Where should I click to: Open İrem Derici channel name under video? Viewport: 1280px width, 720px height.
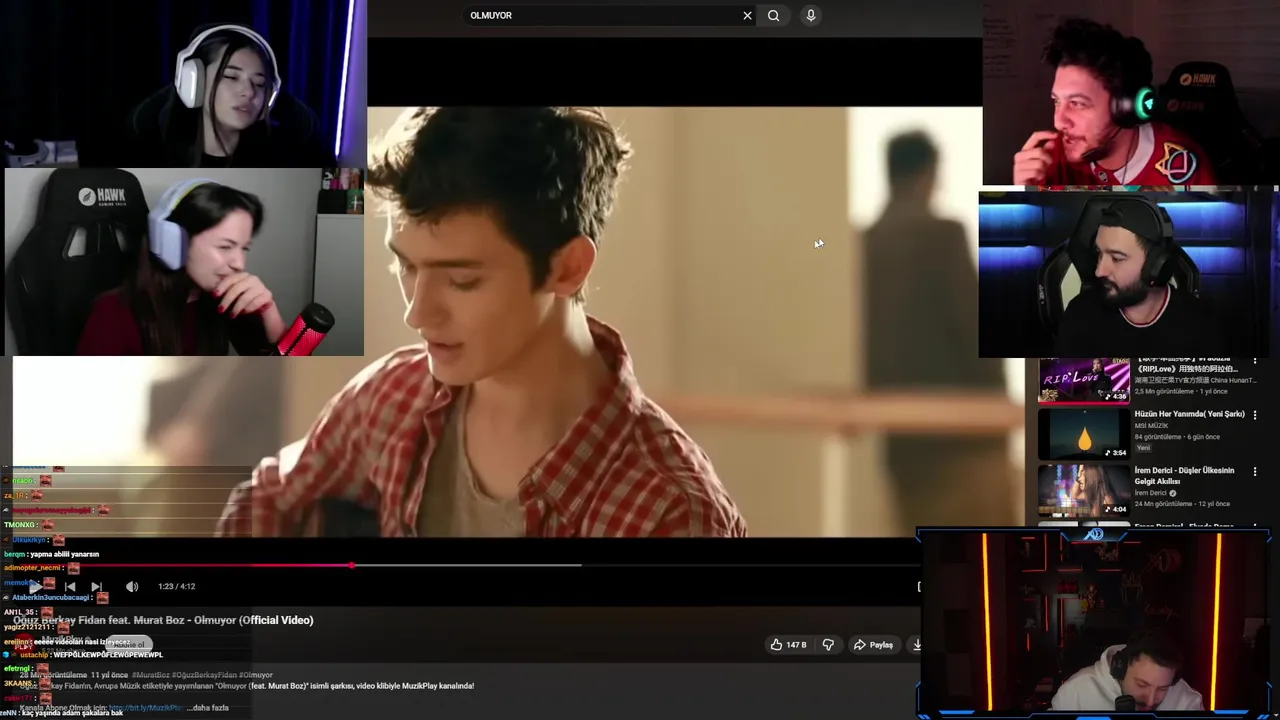1150,493
